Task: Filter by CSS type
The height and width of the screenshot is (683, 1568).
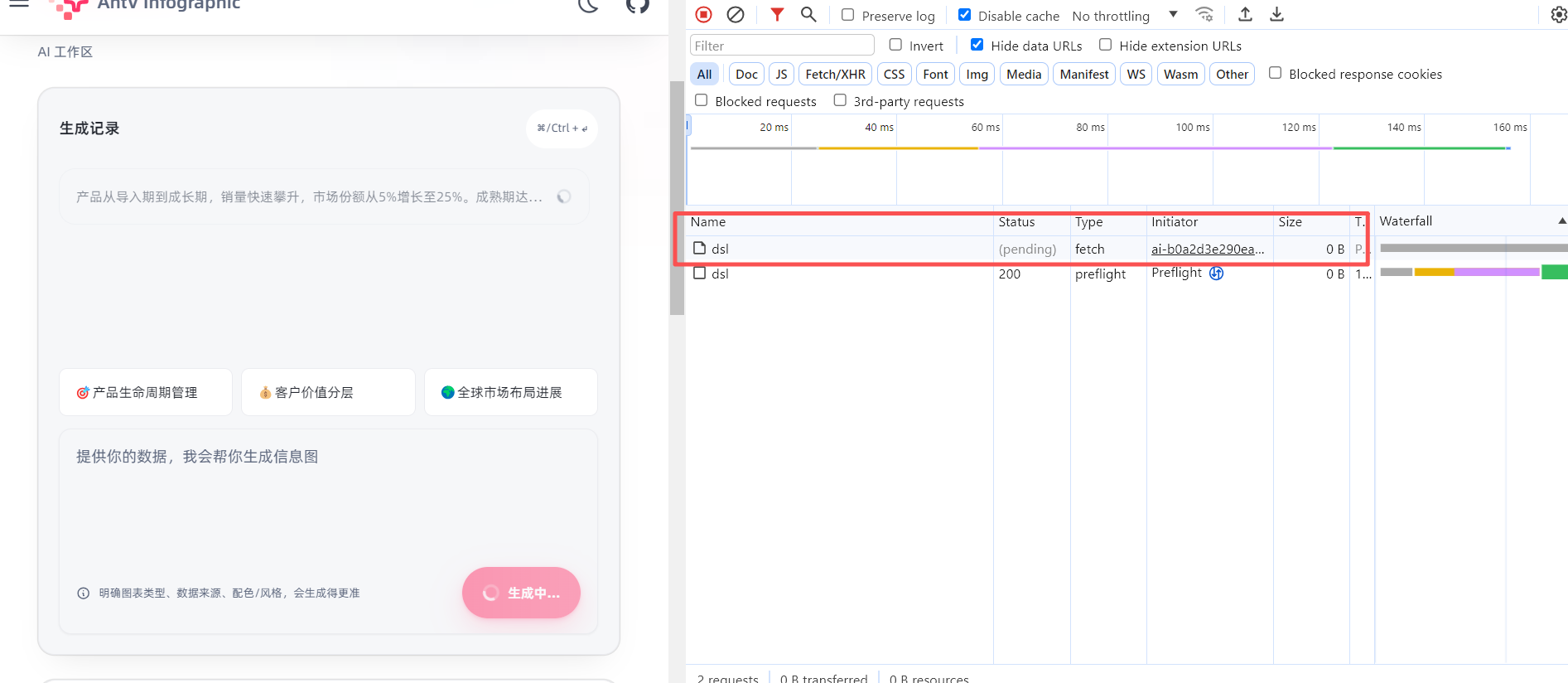Action: pos(894,74)
